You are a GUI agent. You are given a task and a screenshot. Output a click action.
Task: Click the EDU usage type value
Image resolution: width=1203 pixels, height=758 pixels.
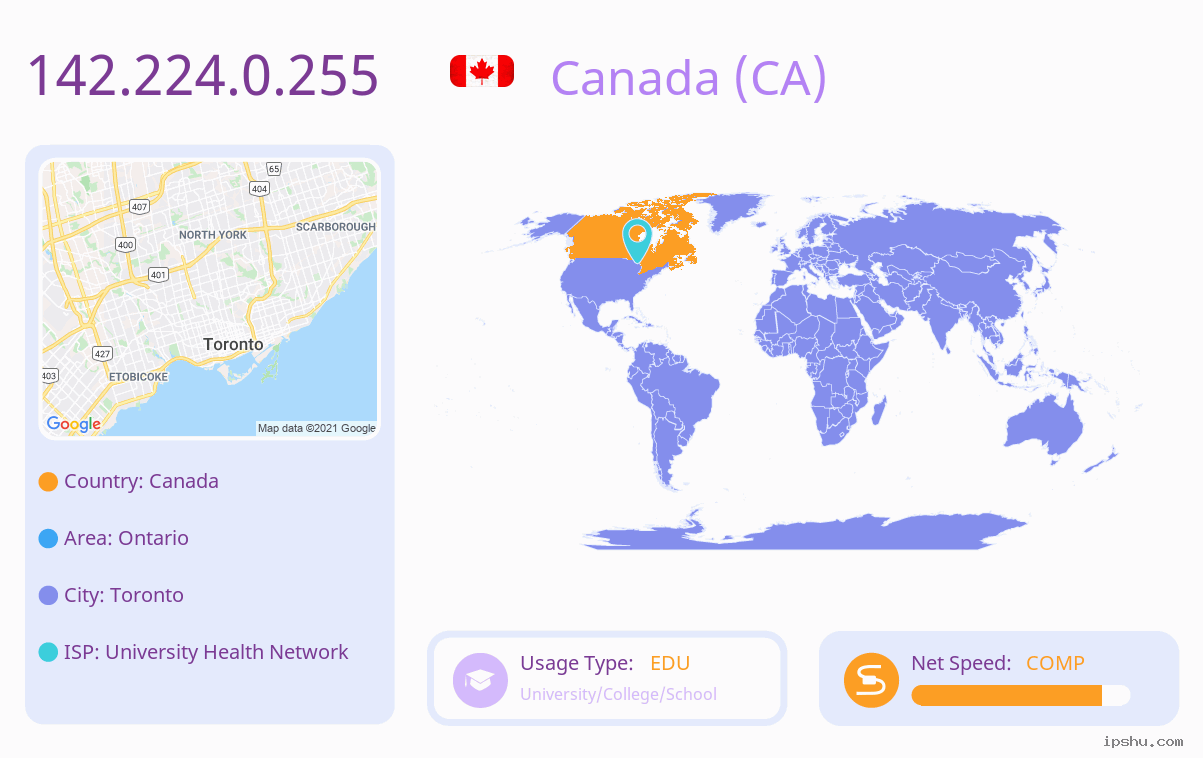pyautogui.click(x=670, y=663)
